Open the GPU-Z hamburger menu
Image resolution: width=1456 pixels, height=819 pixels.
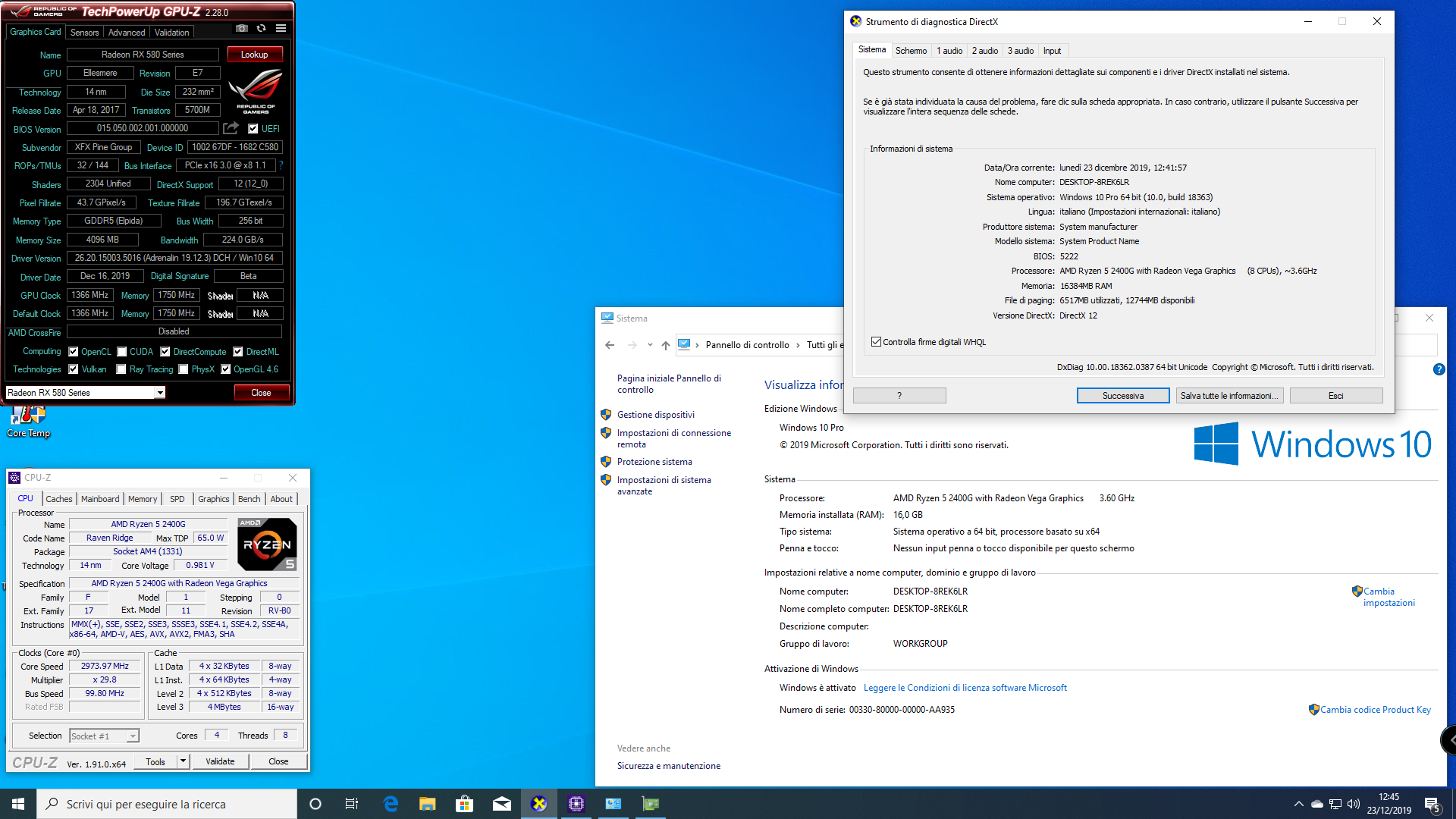click(281, 28)
